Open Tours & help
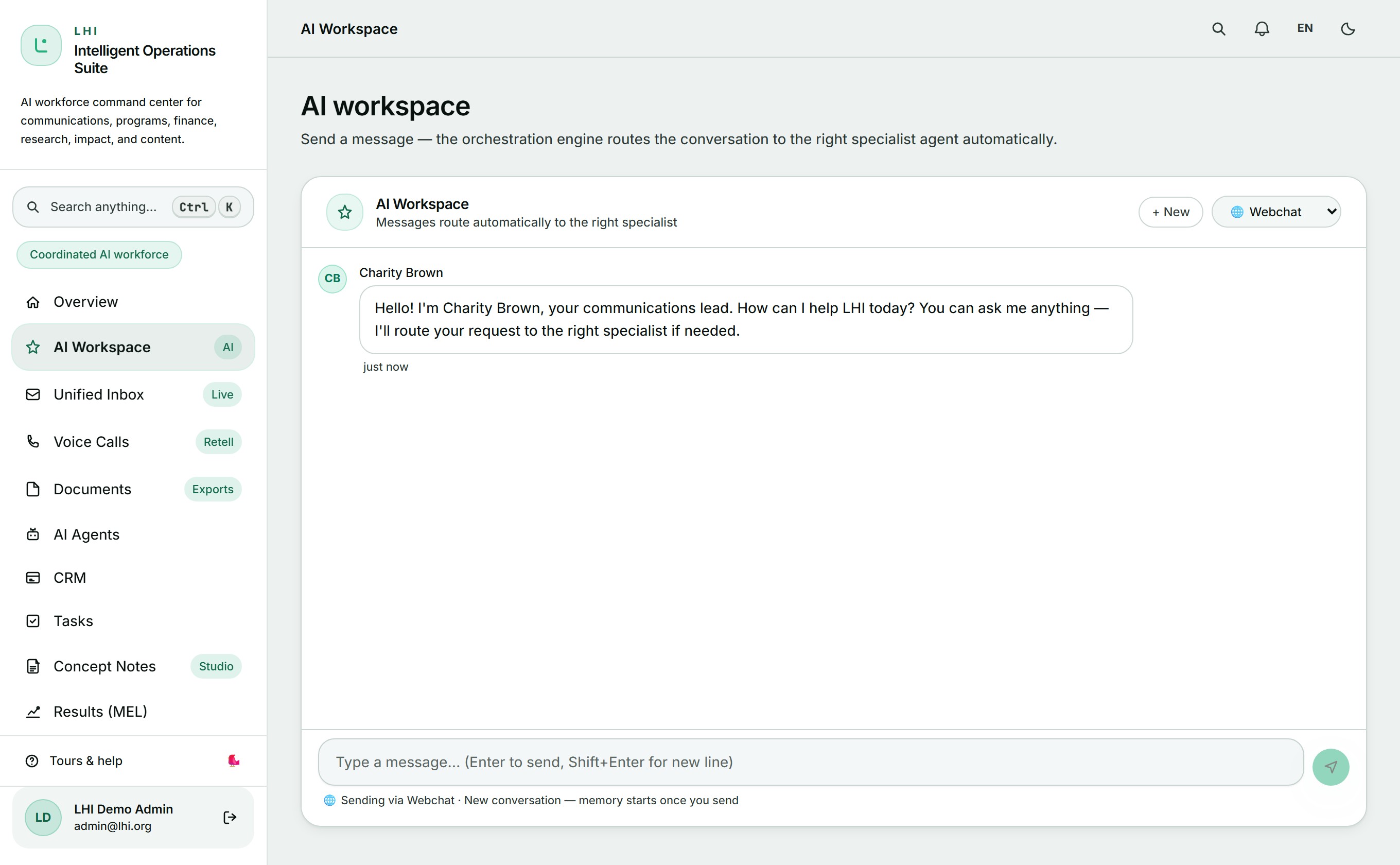This screenshot has width=1400, height=865. [133, 761]
